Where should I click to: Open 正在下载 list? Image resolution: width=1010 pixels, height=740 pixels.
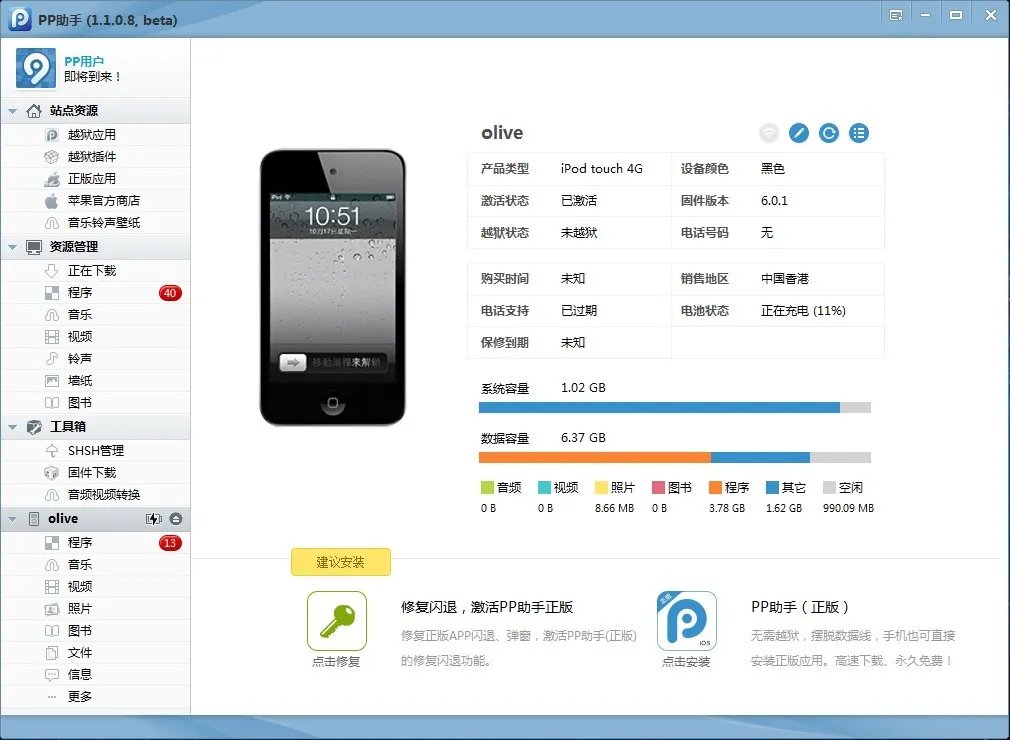(95, 270)
